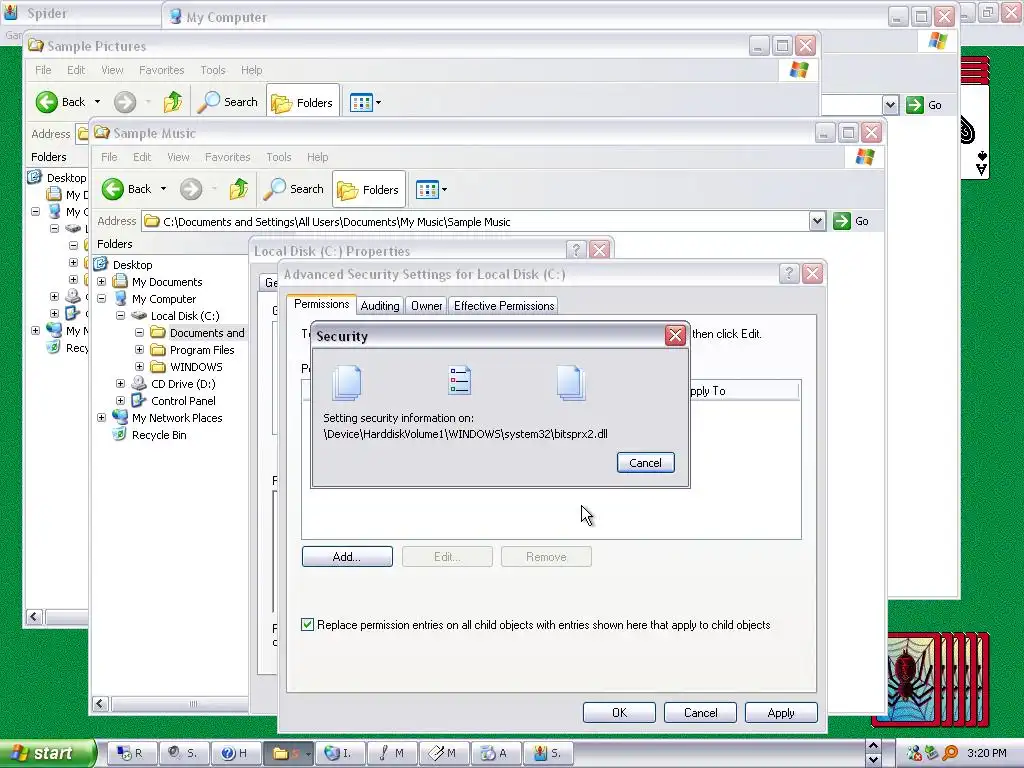Image resolution: width=1024 pixels, height=768 pixels.
Task: Open File menu in Sample Music window
Action: coord(109,157)
